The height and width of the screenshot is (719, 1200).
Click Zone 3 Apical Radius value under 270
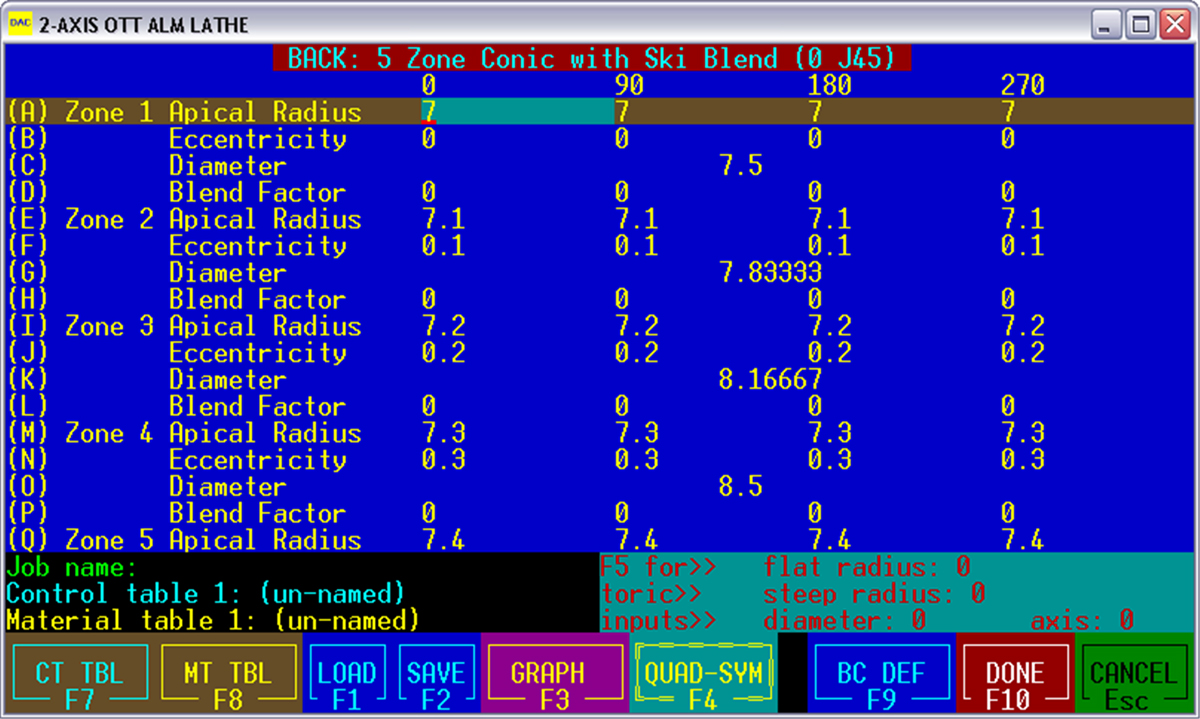(x=1024, y=327)
